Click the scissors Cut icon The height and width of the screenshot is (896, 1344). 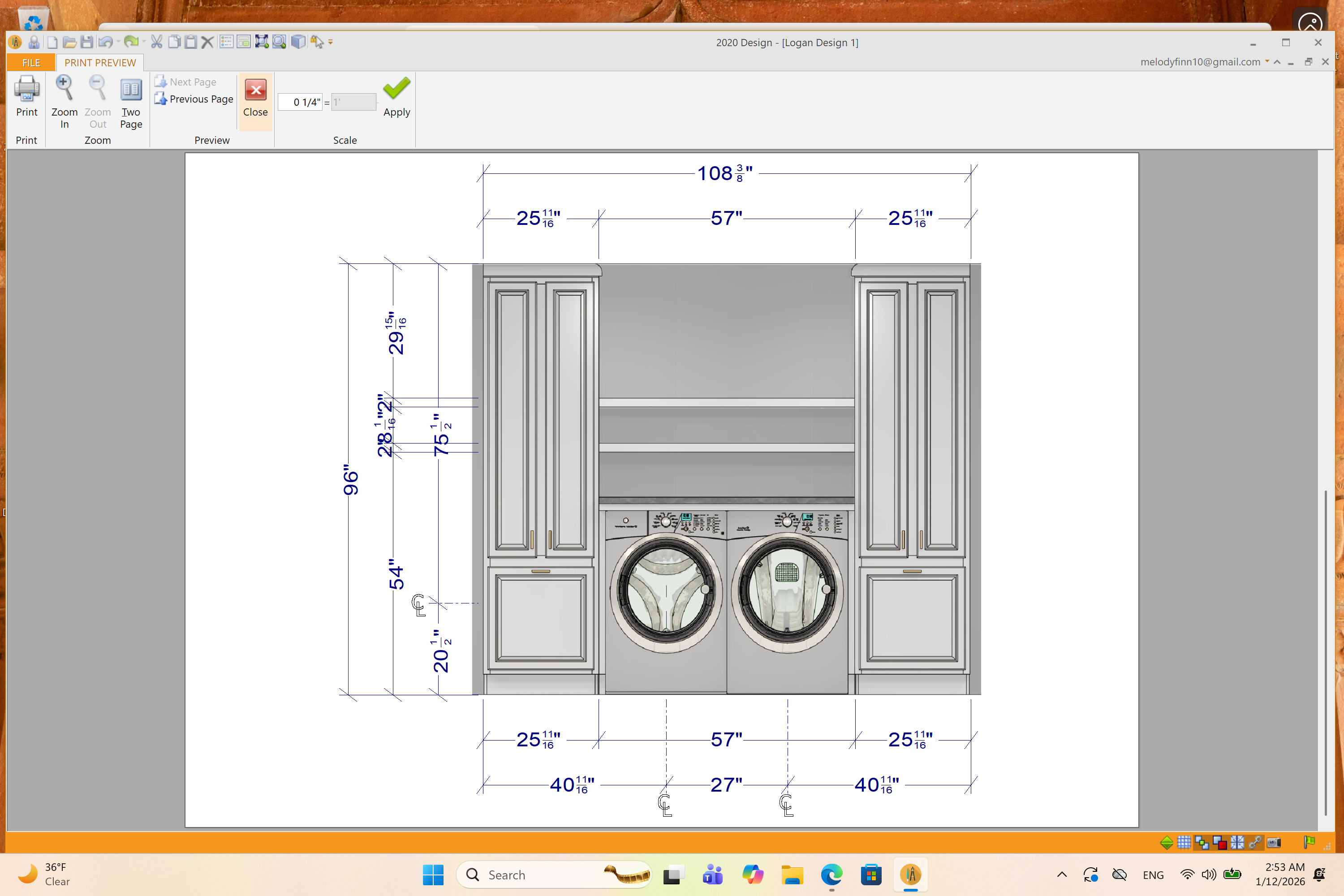(156, 42)
